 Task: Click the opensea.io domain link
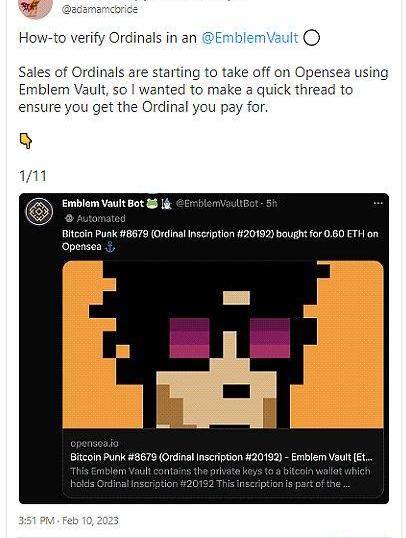pos(94,443)
